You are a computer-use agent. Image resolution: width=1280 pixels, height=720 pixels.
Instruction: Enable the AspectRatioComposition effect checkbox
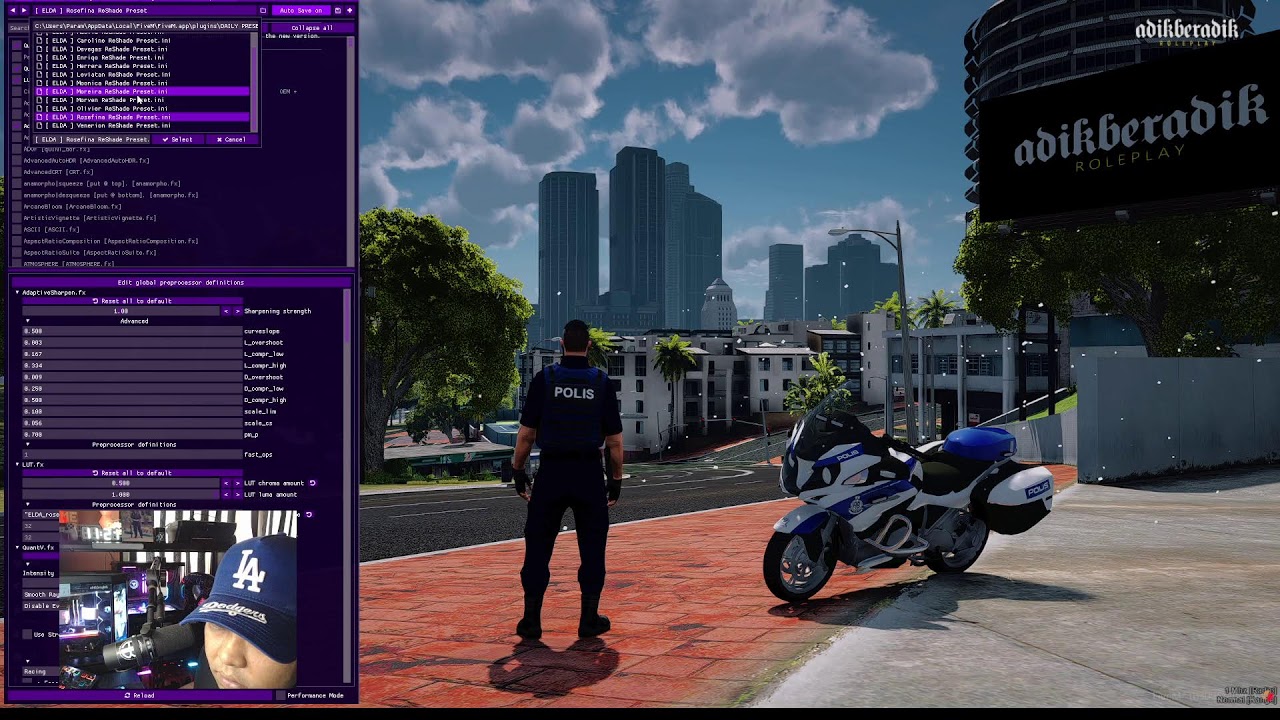(17, 241)
